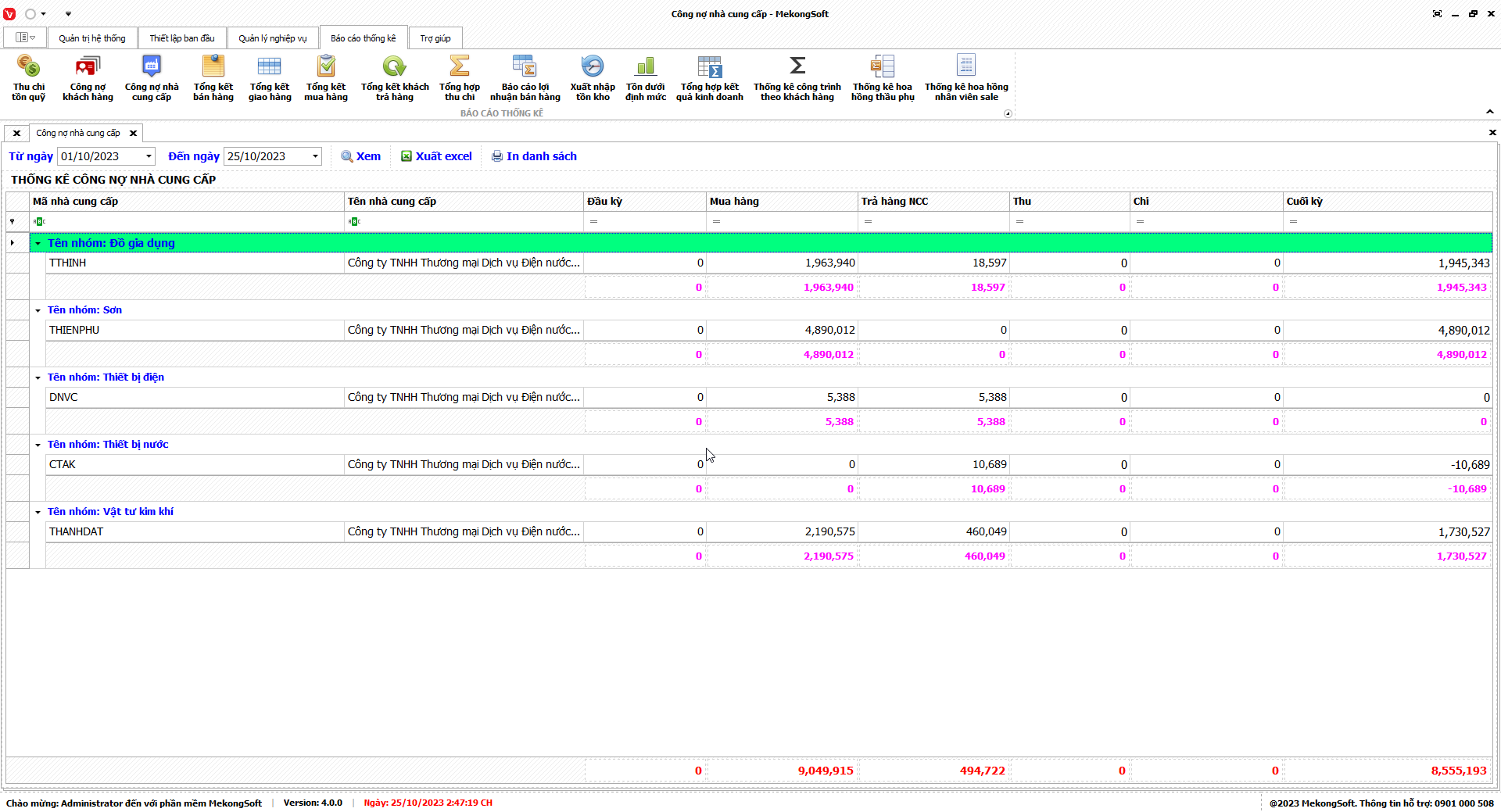The width and height of the screenshot is (1501, 812).
Task: Click the Mã nhà cung cấp filter field
Action: (x=188, y=222)
